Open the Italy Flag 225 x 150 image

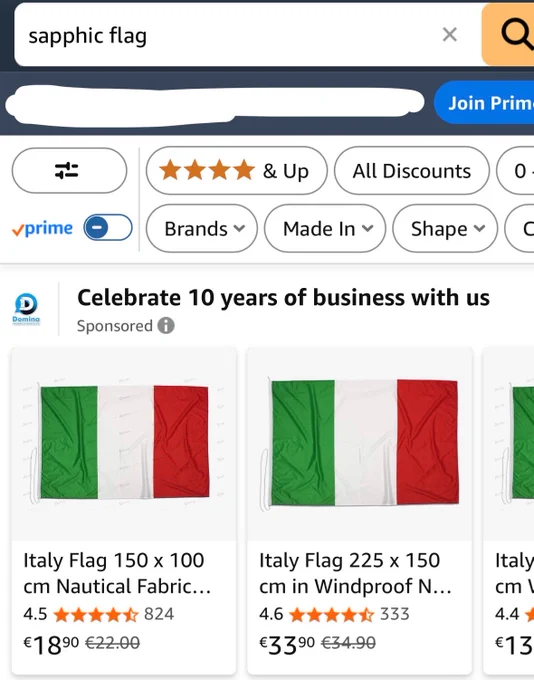coord(360,444)
